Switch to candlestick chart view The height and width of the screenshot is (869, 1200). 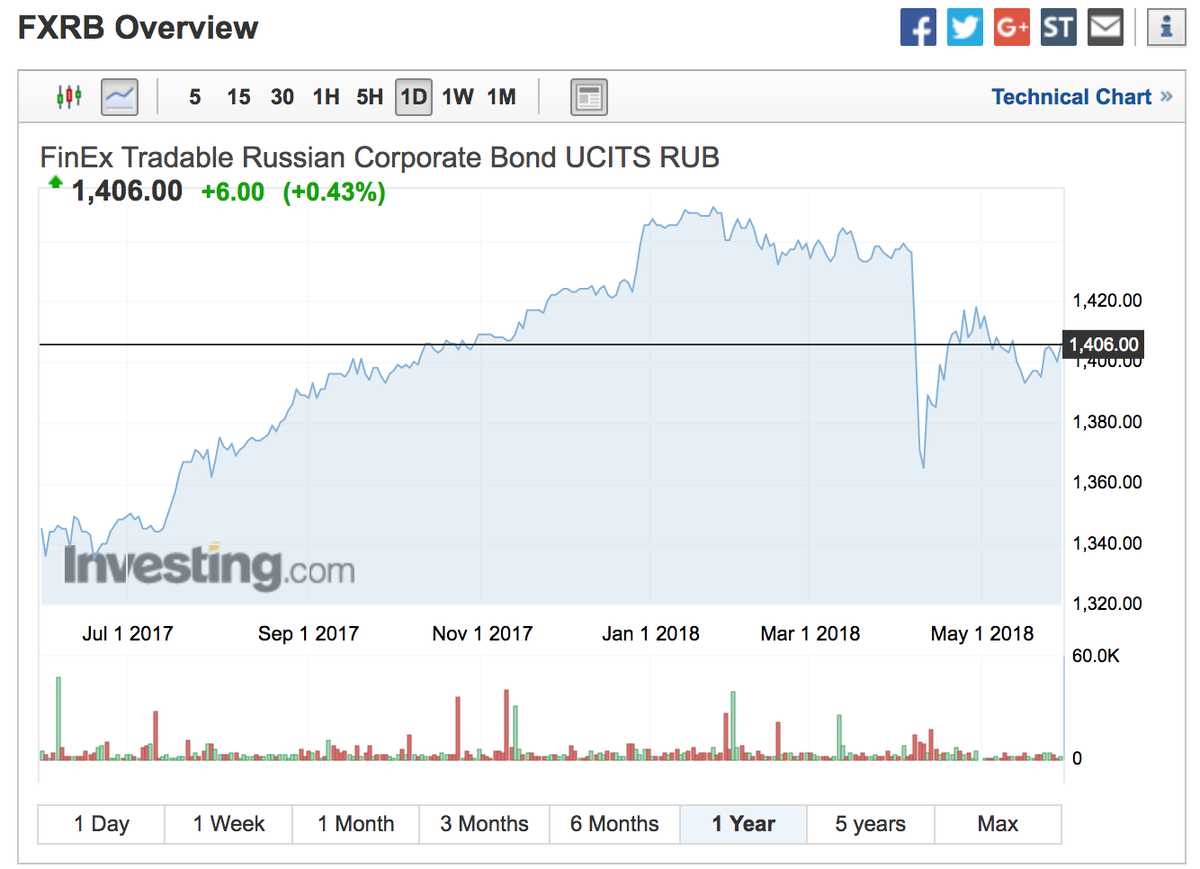coord(69,96)
